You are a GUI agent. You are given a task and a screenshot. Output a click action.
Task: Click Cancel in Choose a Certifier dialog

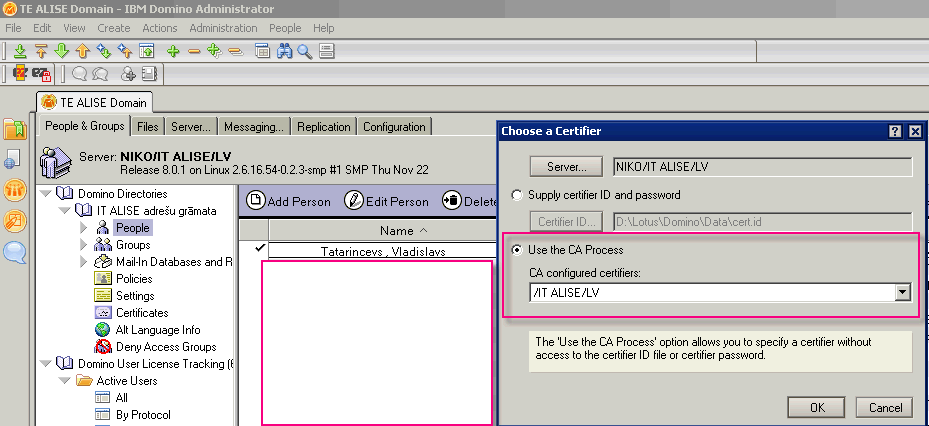[x=885, y=407]
